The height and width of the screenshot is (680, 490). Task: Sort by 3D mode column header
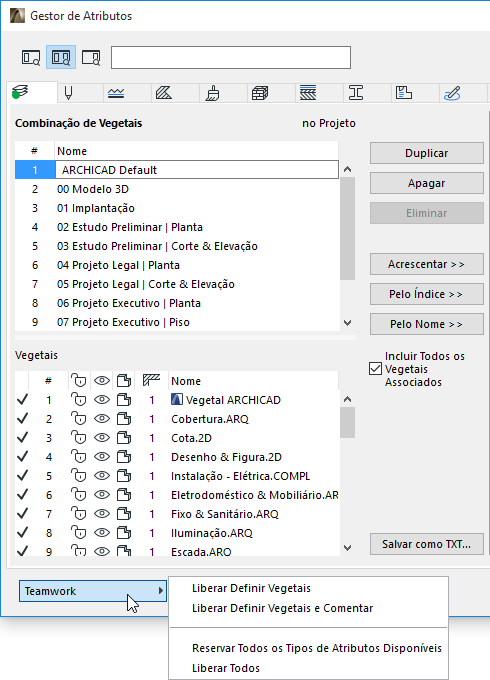(x=124, y=381)
